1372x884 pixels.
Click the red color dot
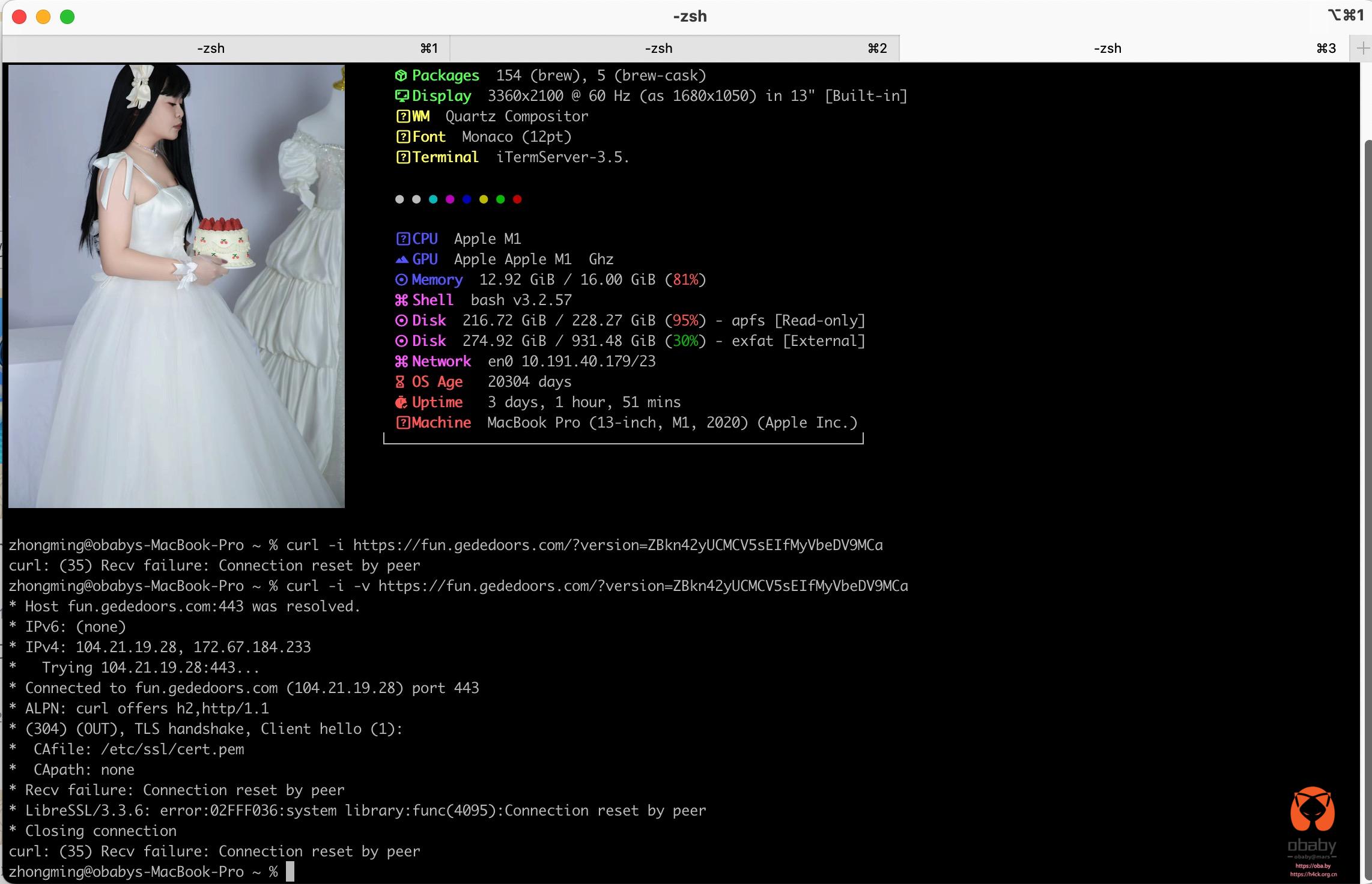tap(517, 199)
